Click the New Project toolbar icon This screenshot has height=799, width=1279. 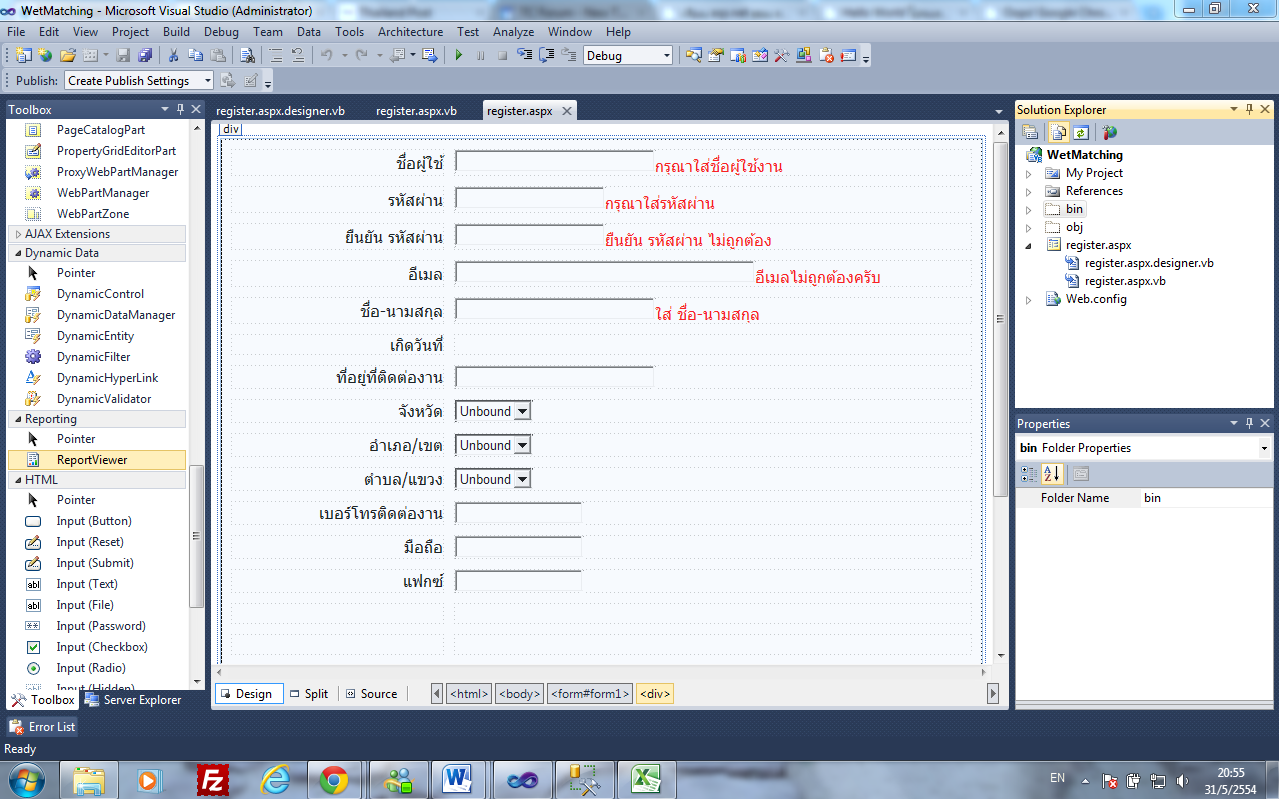[24, 56]
